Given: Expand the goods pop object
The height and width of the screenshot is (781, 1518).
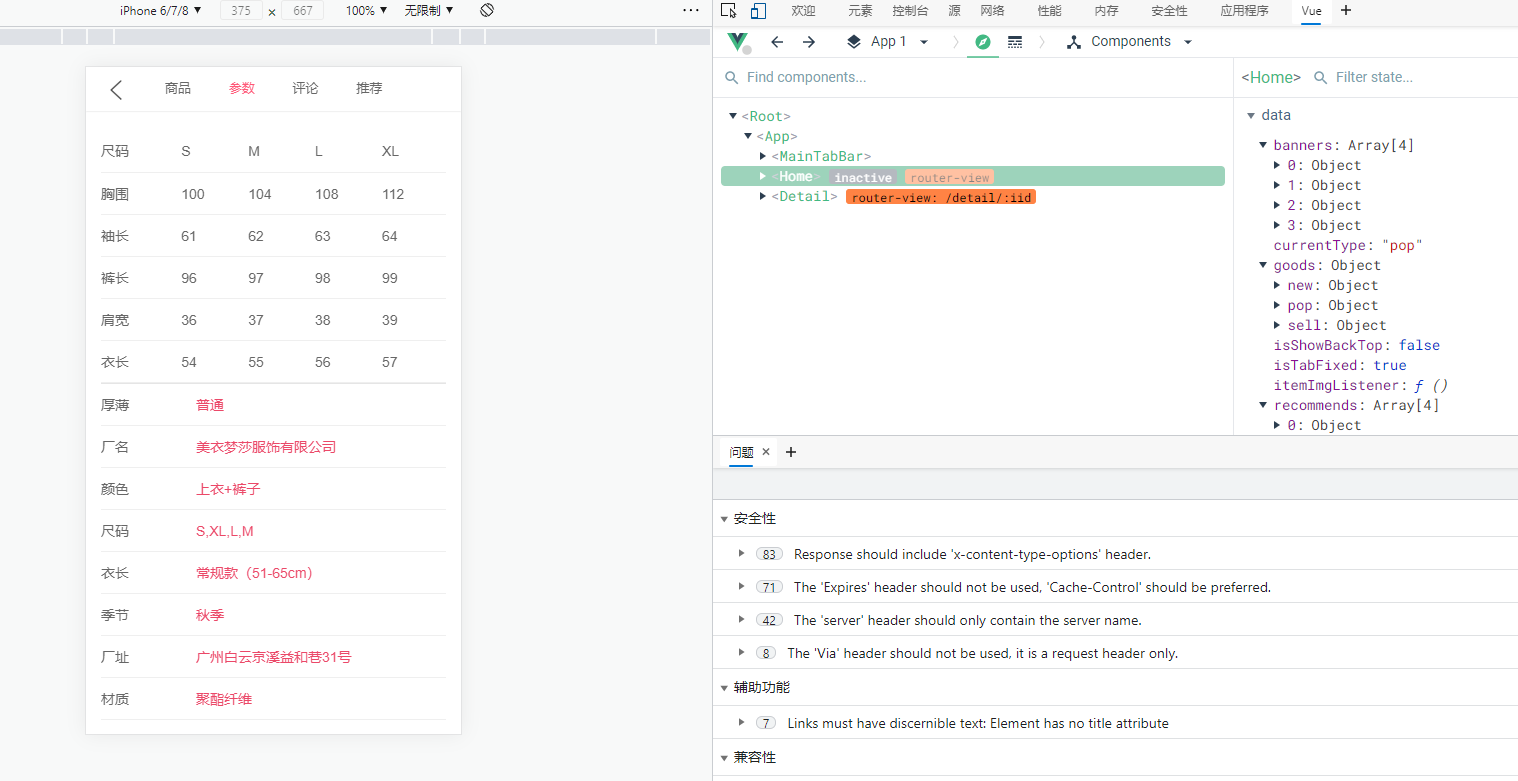Looking at the screenshot, I should [1278, 305].
